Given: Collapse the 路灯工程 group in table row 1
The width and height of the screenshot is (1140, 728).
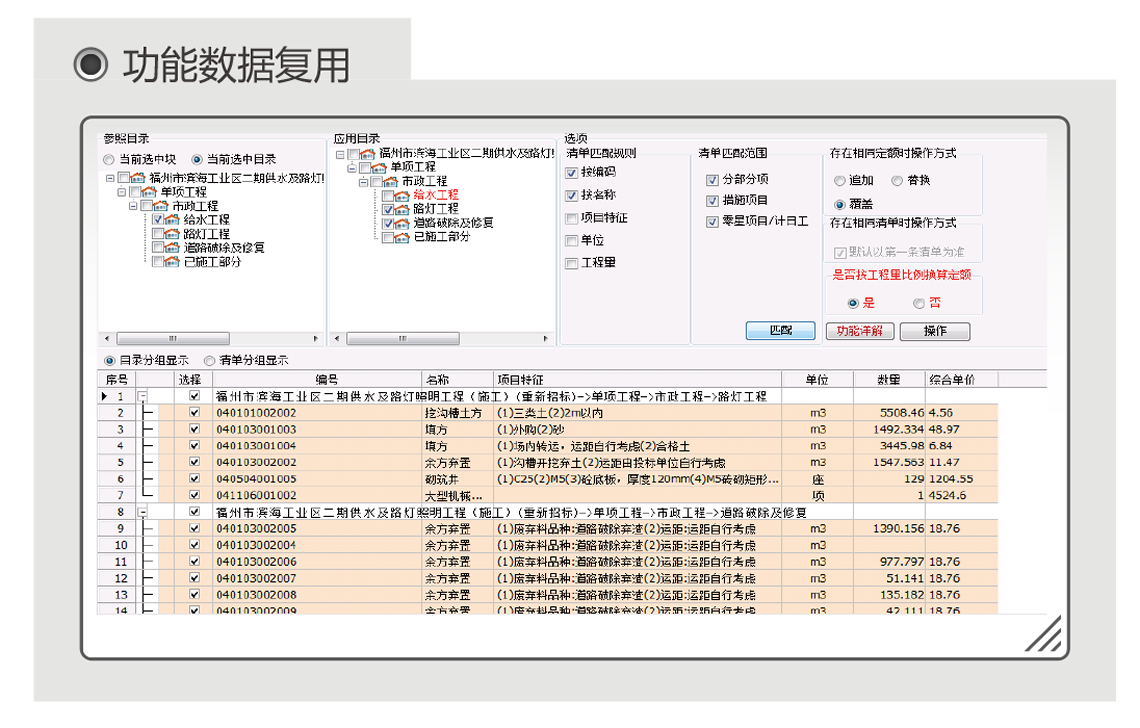Looking at the screenshot, I should (x=143, y=396).
